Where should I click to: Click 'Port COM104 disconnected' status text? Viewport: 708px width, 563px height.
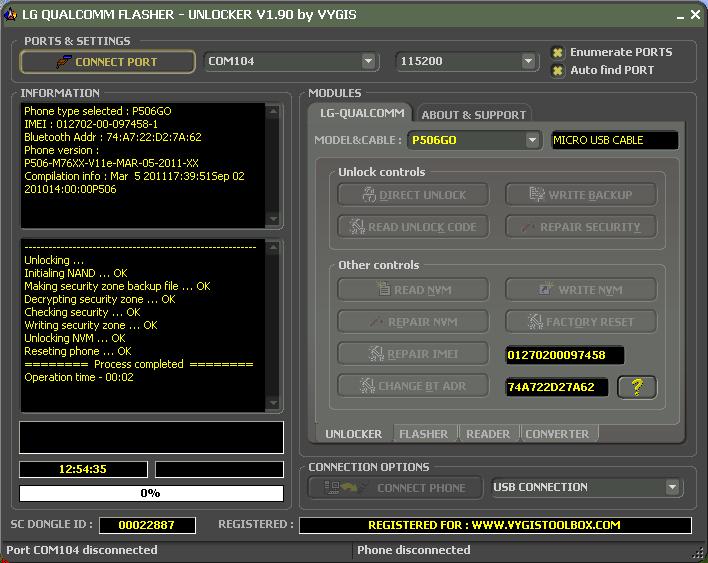[82, 550]
